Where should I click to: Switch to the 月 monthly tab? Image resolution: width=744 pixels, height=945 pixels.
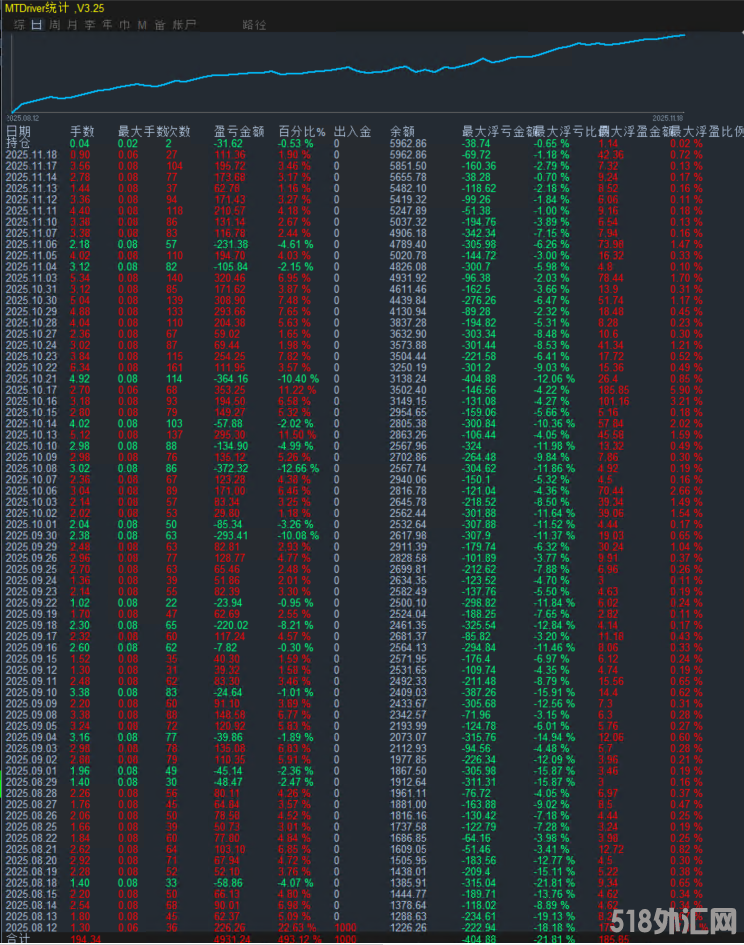point(72,24)
